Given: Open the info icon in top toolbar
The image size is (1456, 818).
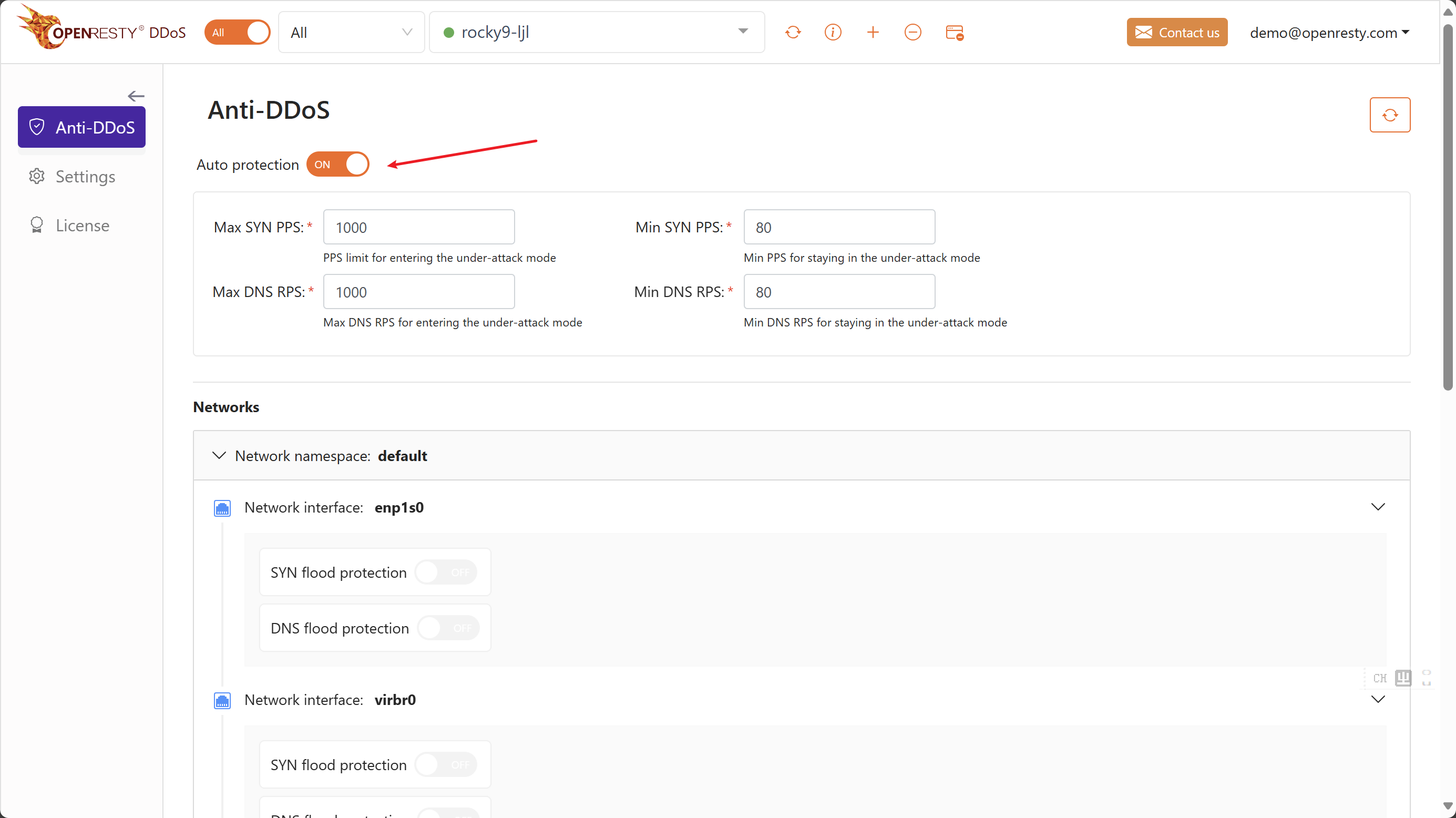Looking at the screenshot, I should [x=833, y=32].
